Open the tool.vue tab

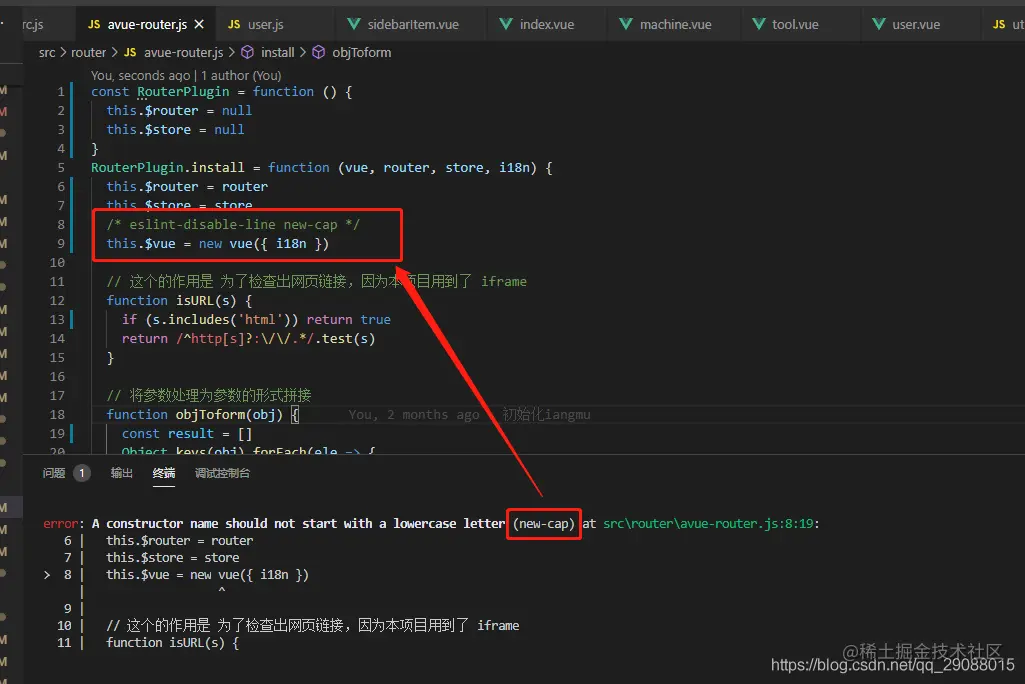(x=795, y=24)
